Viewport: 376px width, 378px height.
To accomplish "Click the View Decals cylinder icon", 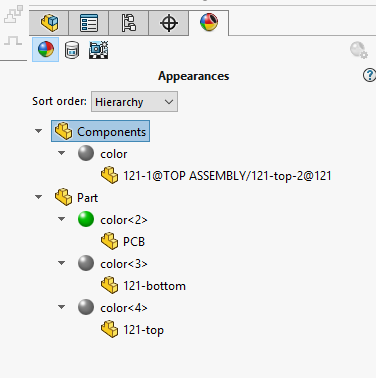I will (x=72, y=50).
